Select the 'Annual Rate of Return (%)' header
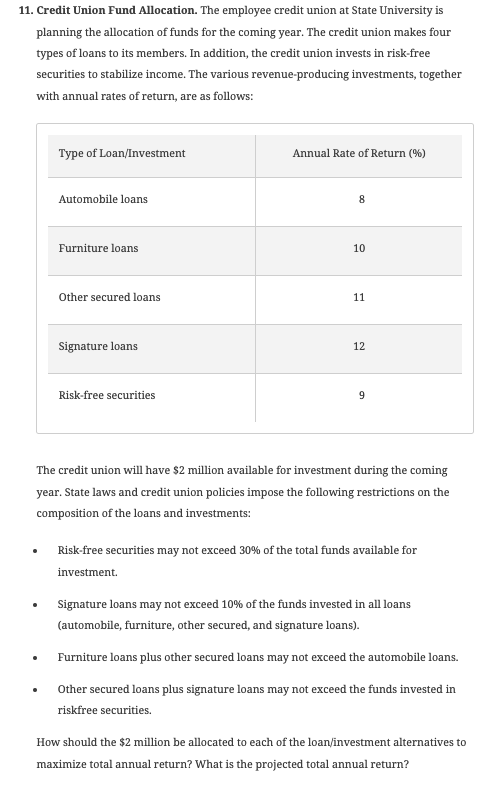 [359, 155]
